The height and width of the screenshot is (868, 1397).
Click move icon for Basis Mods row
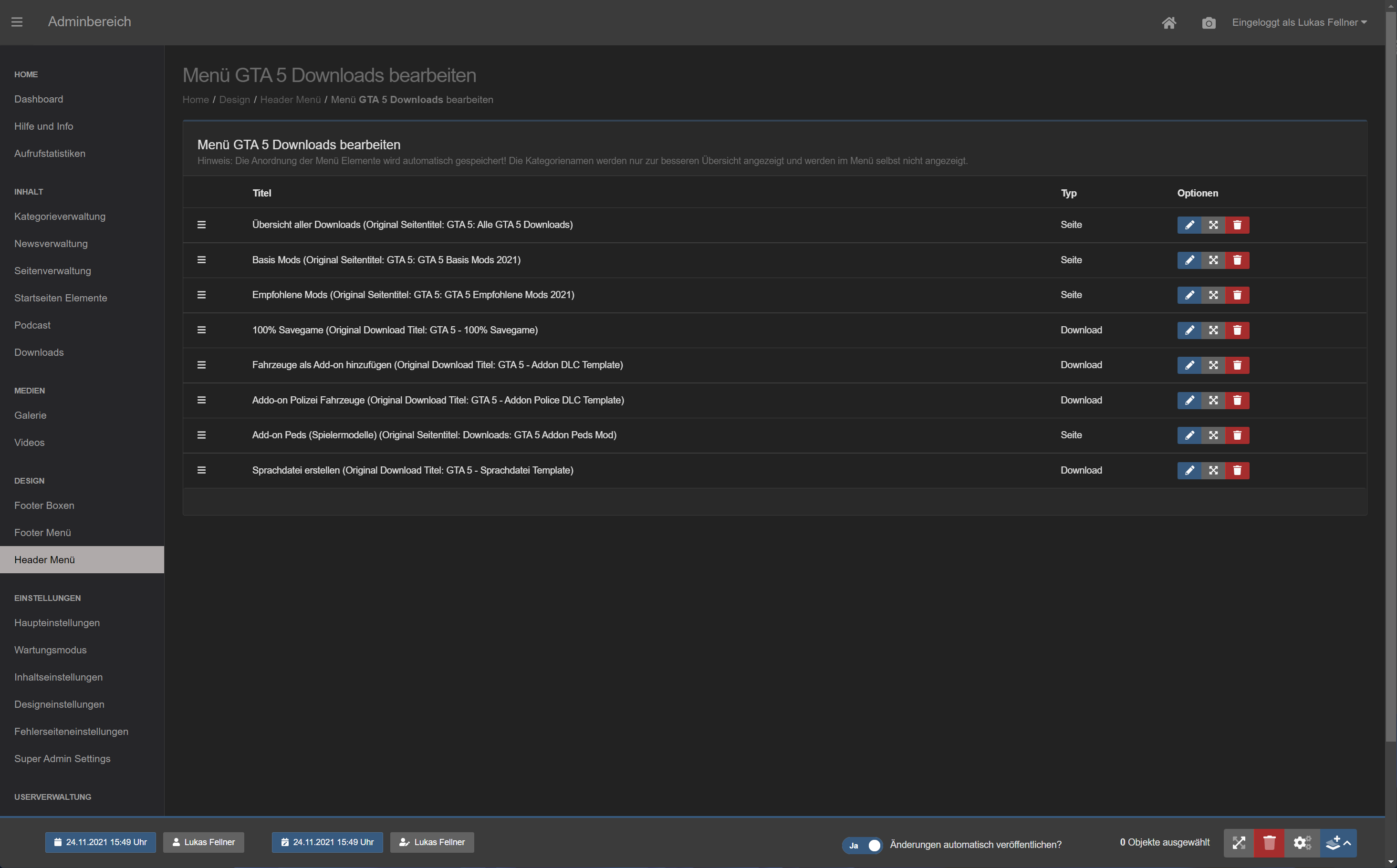[x=1213, y=260]
